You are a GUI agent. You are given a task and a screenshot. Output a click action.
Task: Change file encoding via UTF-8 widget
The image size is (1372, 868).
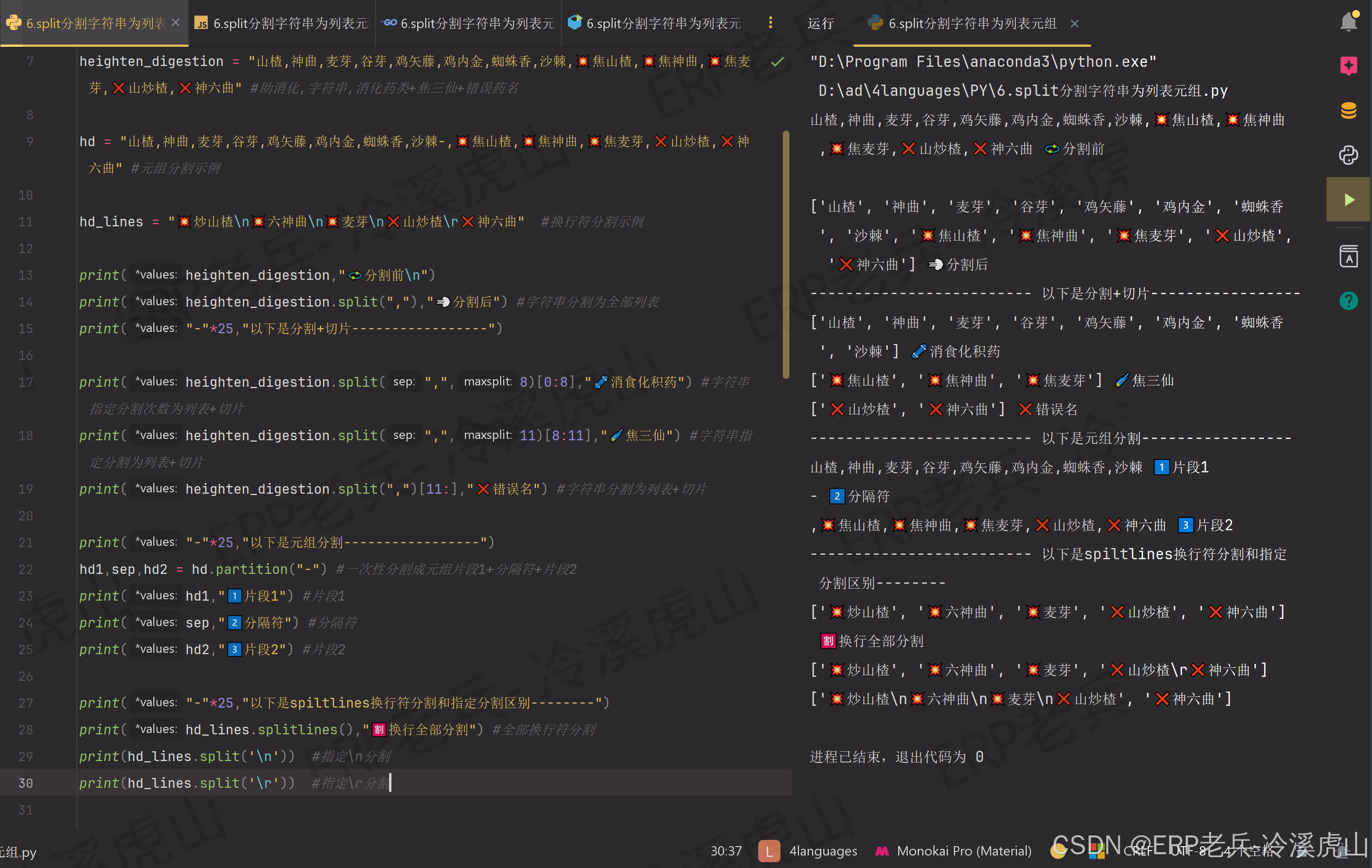click(x=1188, y=851)
